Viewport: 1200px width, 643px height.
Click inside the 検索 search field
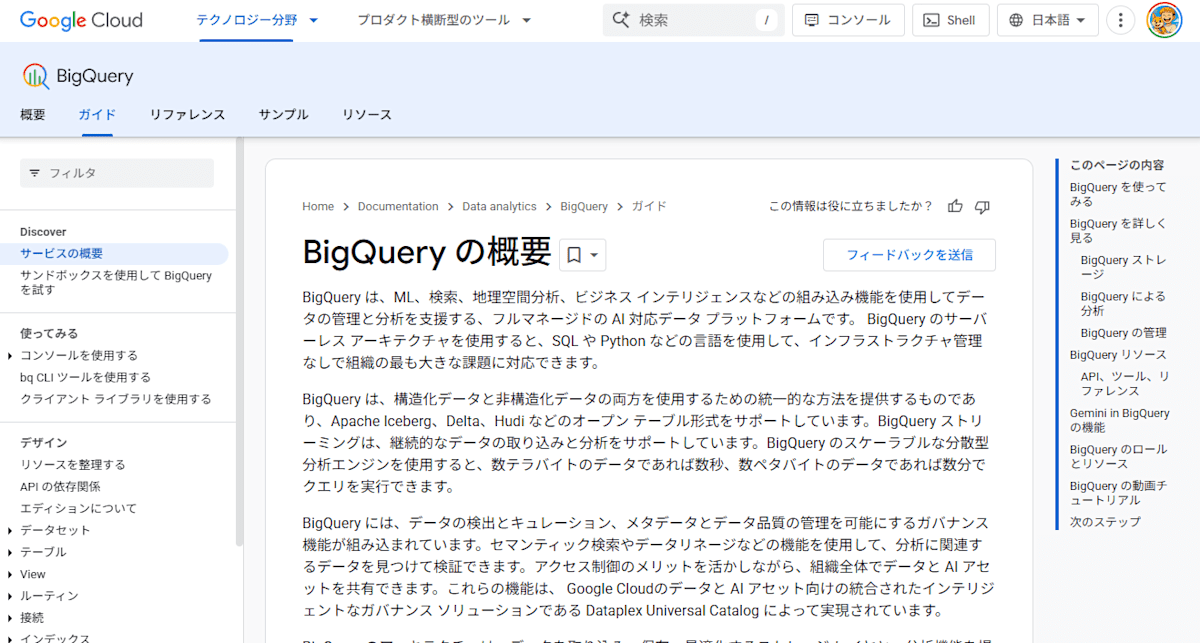[x=680, y=19]
